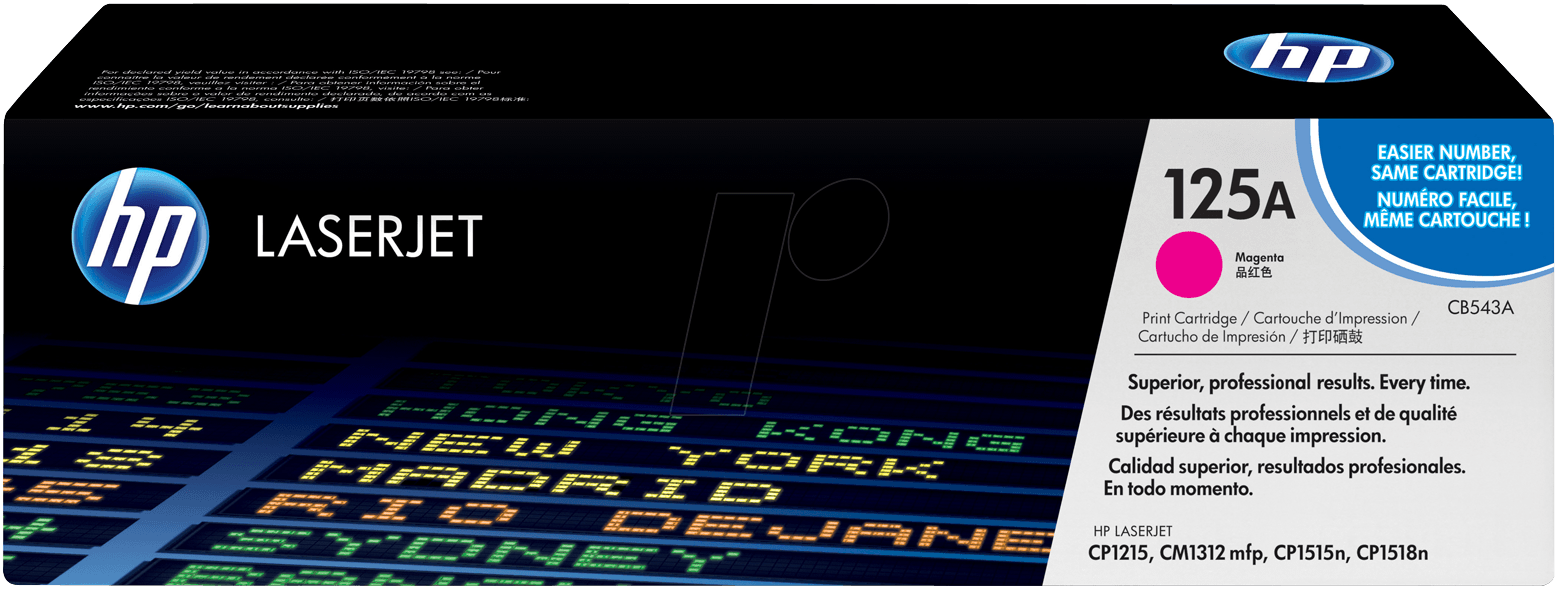Screen dimensions: 1560x594
Task: Select the magenta color circle
Action: point(1190,263)
